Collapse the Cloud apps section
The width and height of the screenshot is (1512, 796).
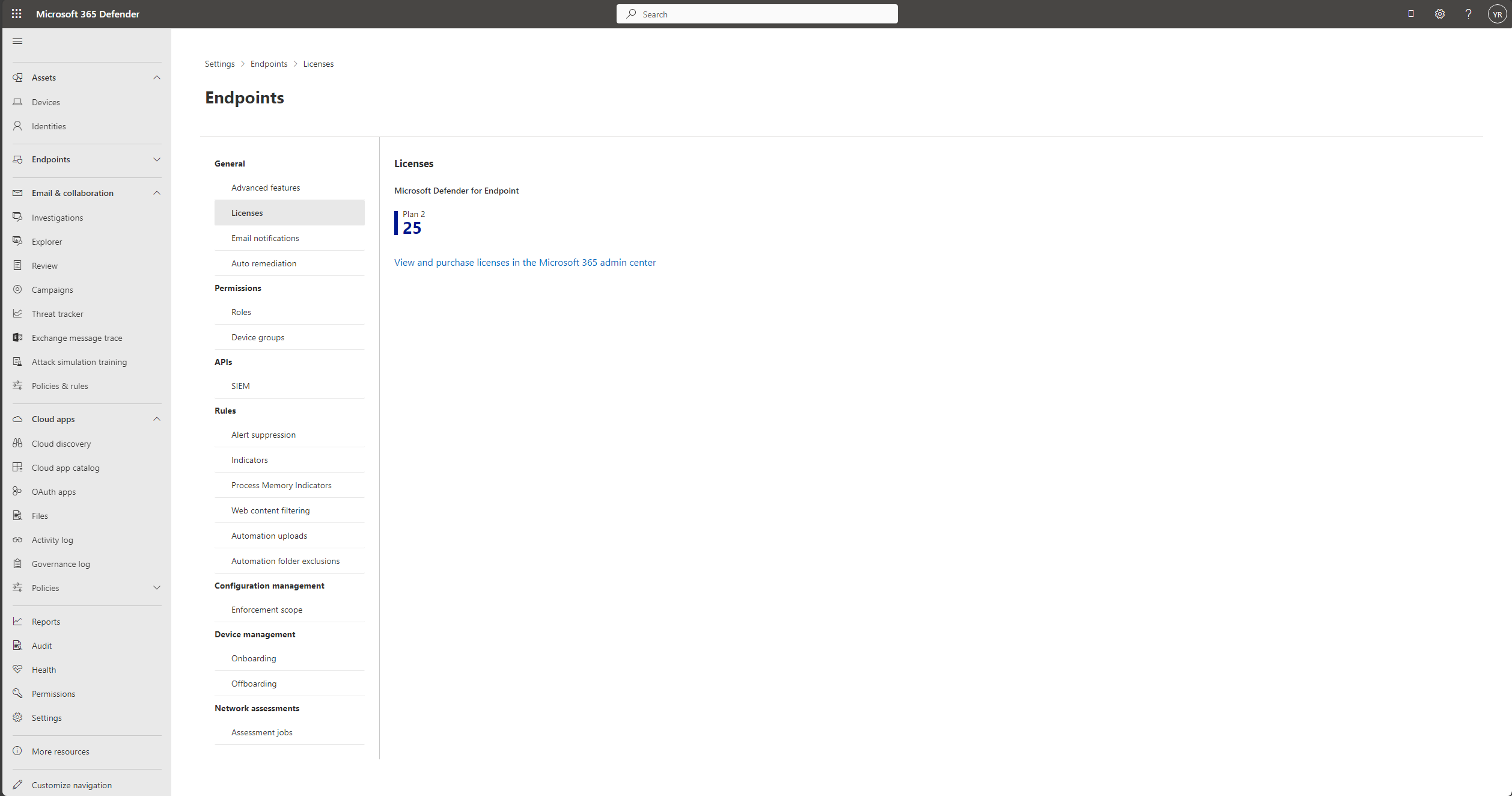click(x=157, y=419)
